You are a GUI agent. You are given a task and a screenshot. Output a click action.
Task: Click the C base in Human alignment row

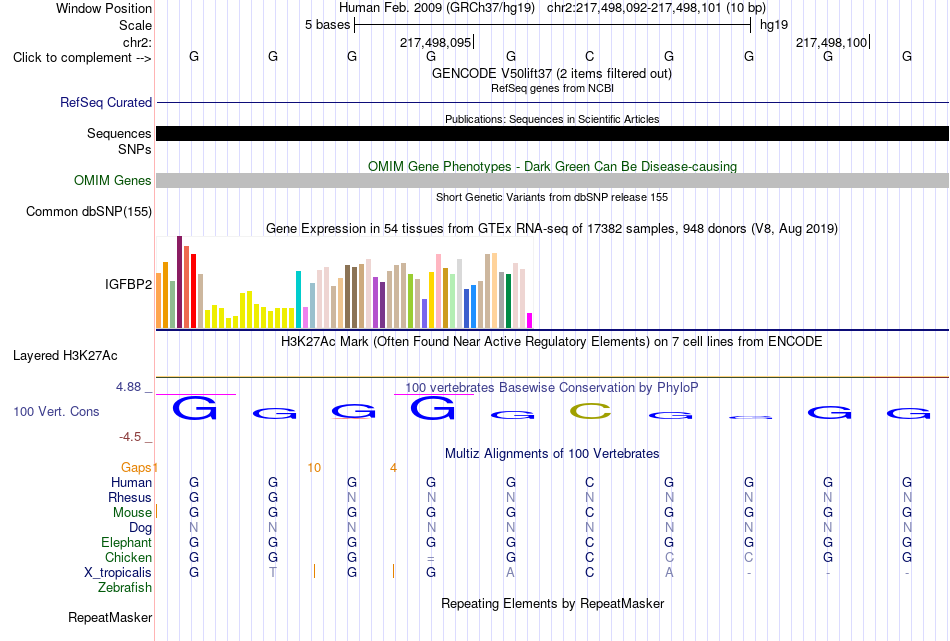pyautogui.click(x=590, y=482)
